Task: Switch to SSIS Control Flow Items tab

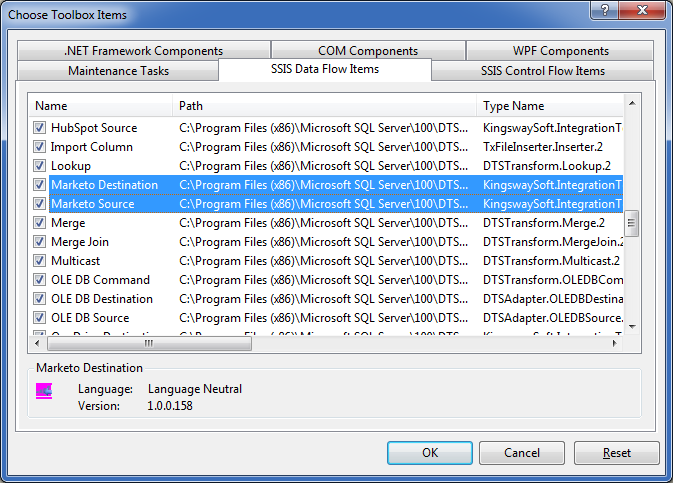Action: point(543,70)
